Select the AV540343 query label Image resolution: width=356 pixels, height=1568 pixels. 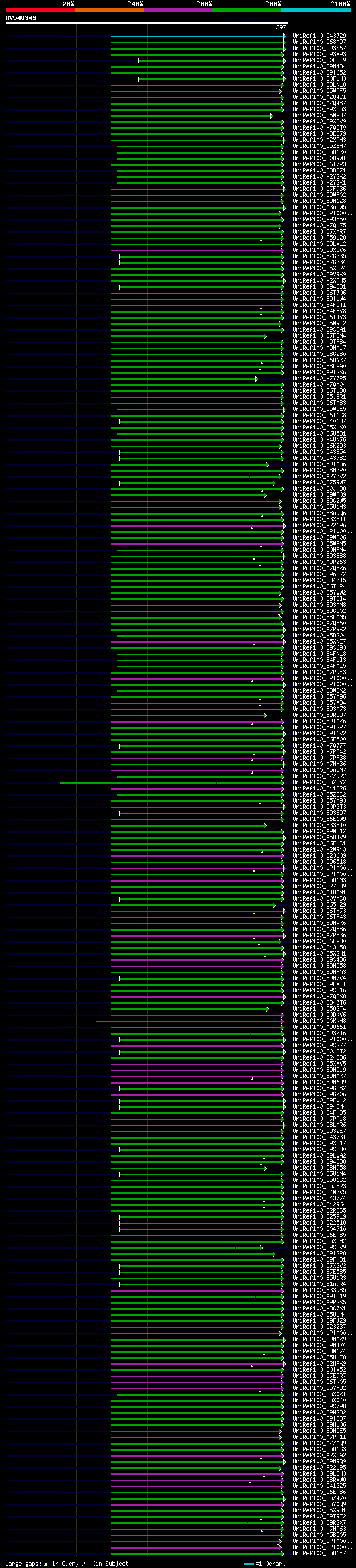pyautogui.click(x=21, y=18)
